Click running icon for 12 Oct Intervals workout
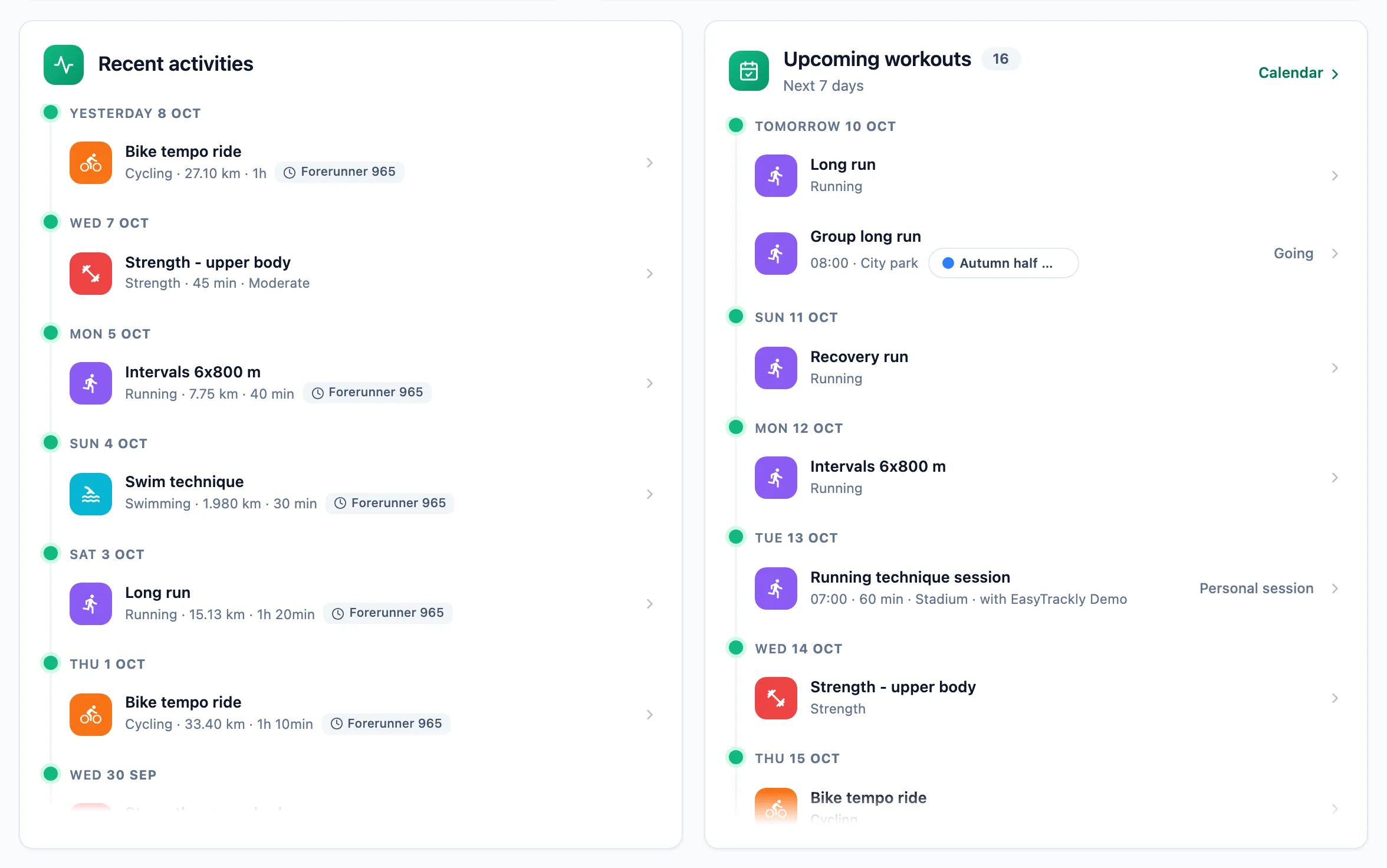This screenshot has width=1387, height=868. (776, 478)
